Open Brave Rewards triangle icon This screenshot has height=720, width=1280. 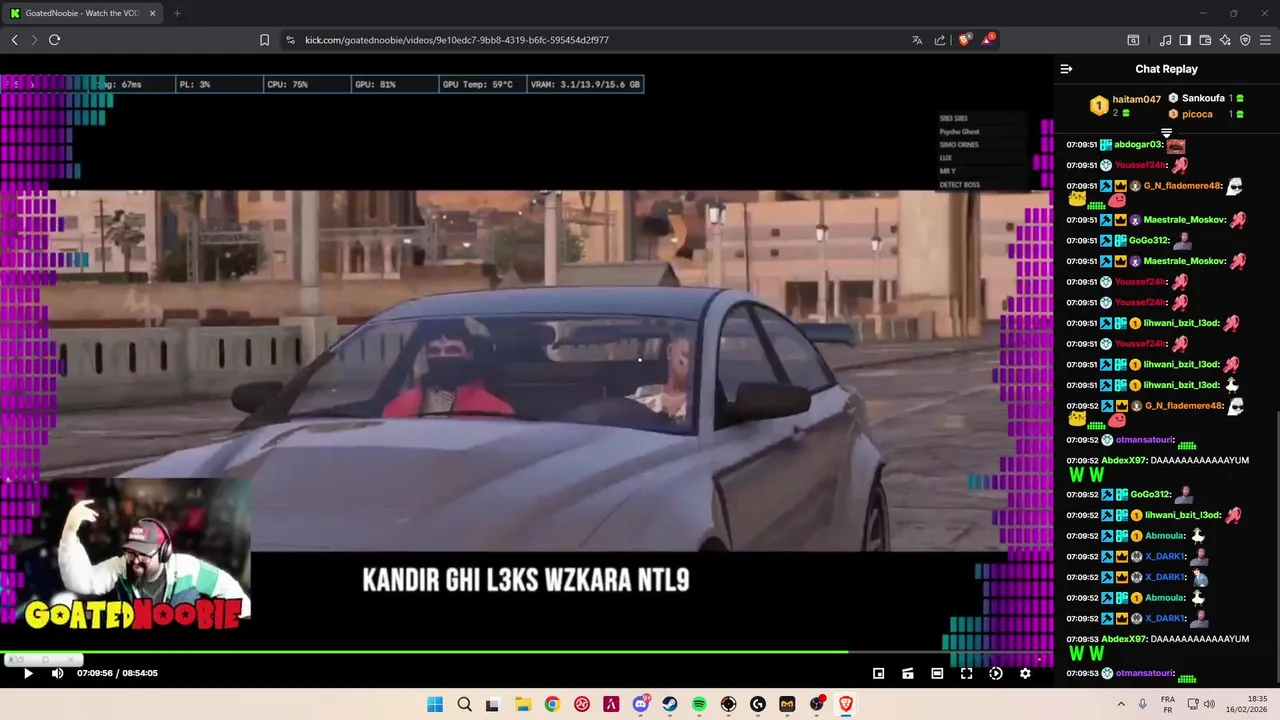pyautogui.click(x=988, y=40)
